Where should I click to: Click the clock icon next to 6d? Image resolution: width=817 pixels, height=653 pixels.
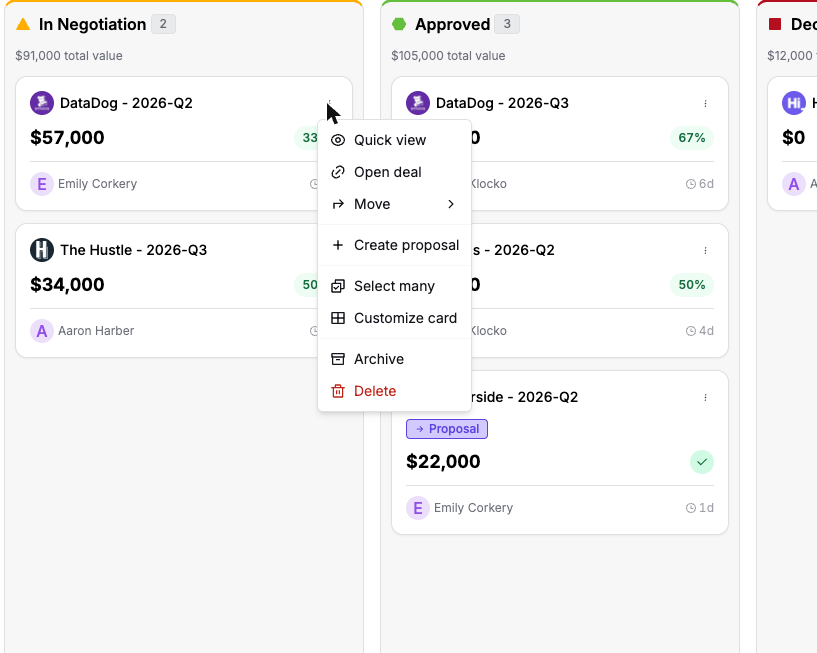(x=690, y=184)
